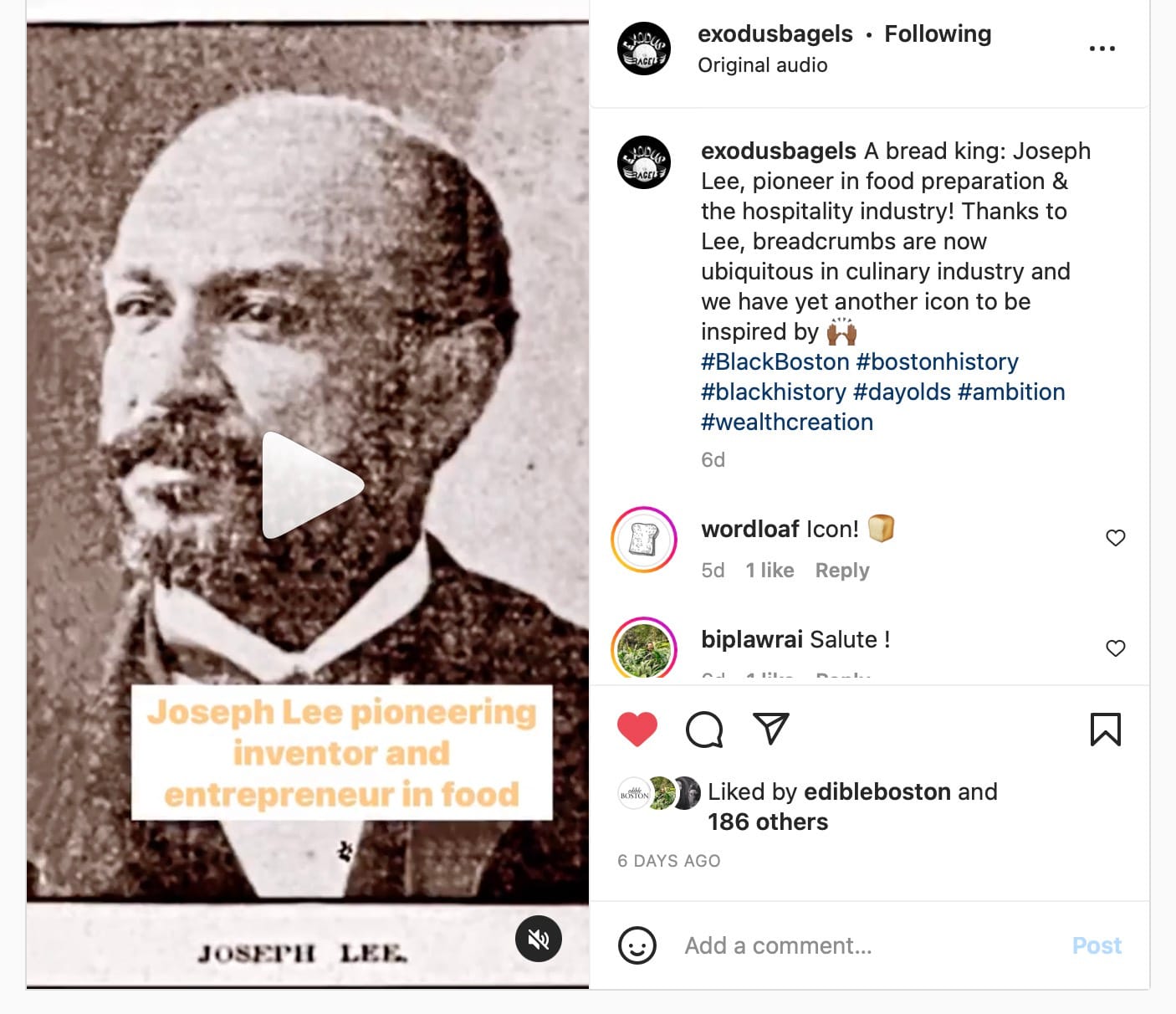1176x1014 pixels.
Task: Unmute video with the speaker icon
Action: [539, 939]
